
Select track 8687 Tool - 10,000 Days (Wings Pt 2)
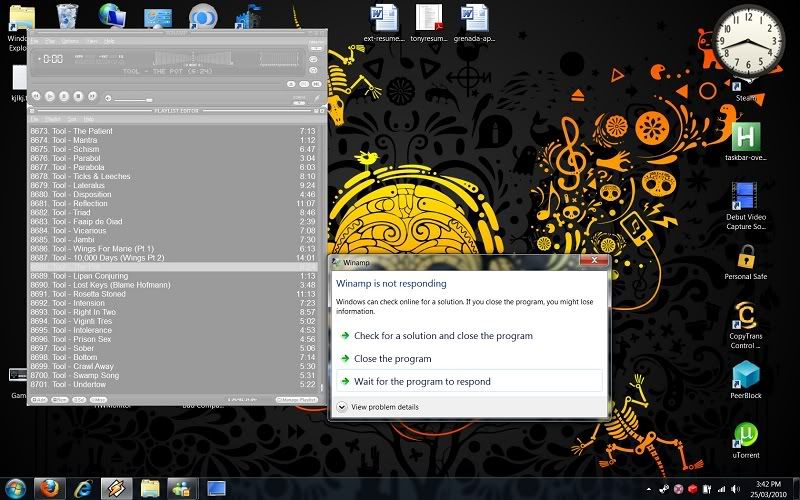point(173,258)
